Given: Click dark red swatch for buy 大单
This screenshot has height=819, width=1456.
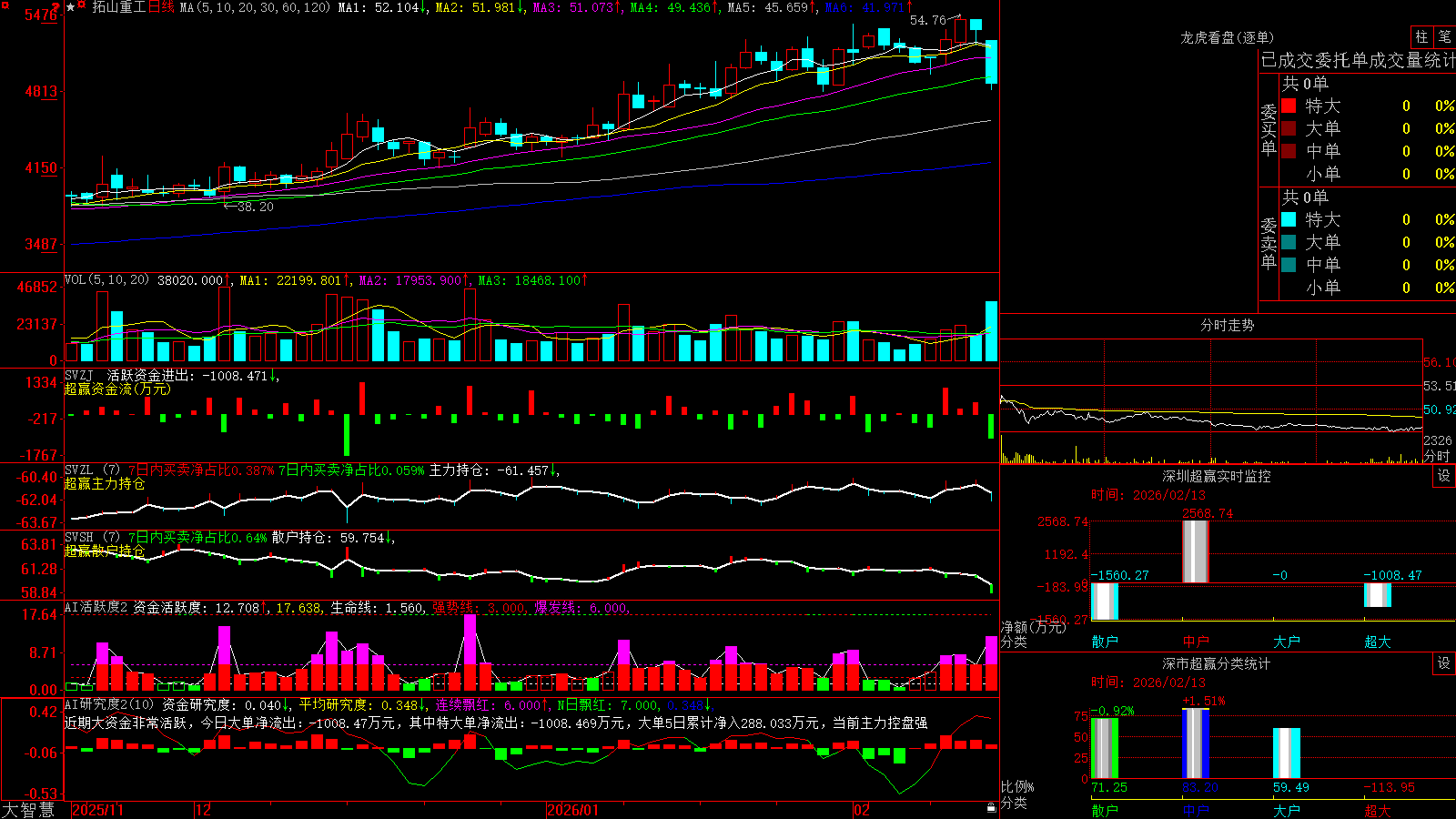Looking at the screenshot, I should [x=1289, y=128].
